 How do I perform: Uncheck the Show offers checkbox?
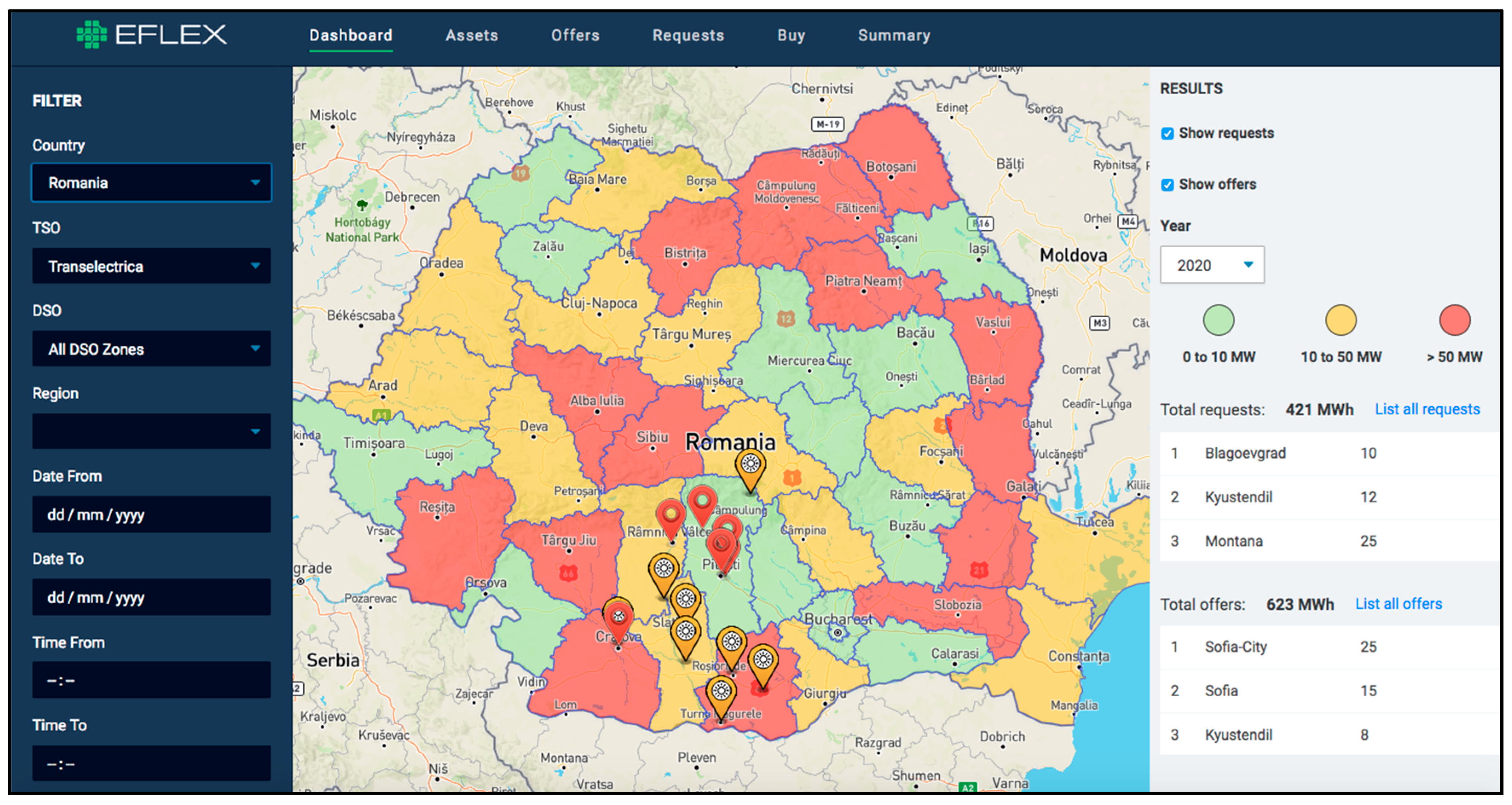1168,184
